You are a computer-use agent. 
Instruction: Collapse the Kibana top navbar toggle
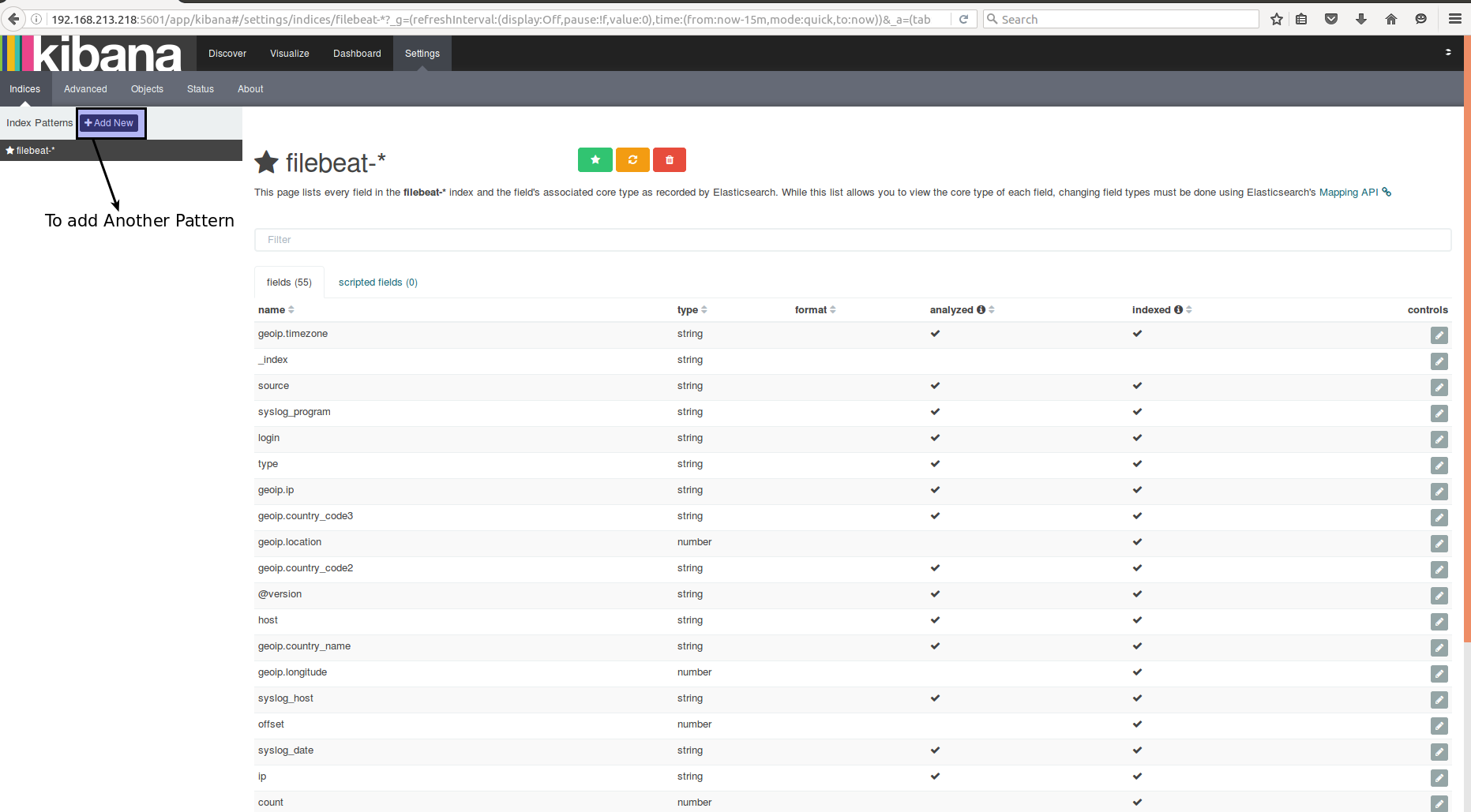pos(1447,52)
